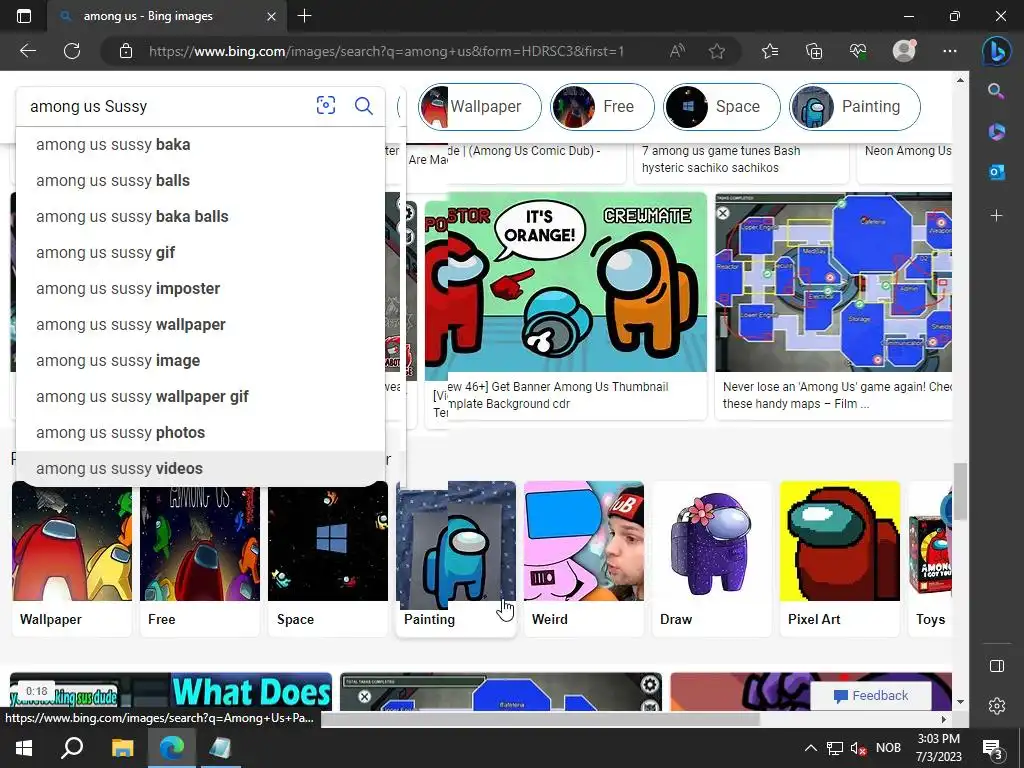This screenshot has height=768, width=1024.
Task: Open the Toys related-search card
Action: click(x=930, y=558)
